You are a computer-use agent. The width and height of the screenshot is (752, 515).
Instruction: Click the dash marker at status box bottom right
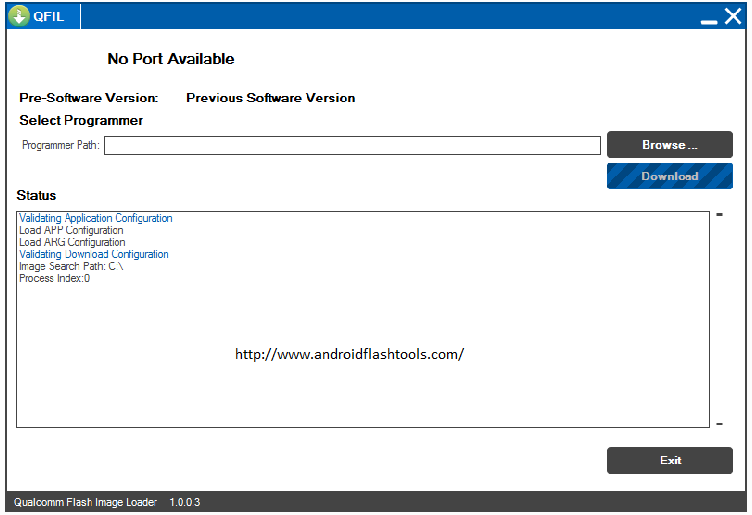719,424
